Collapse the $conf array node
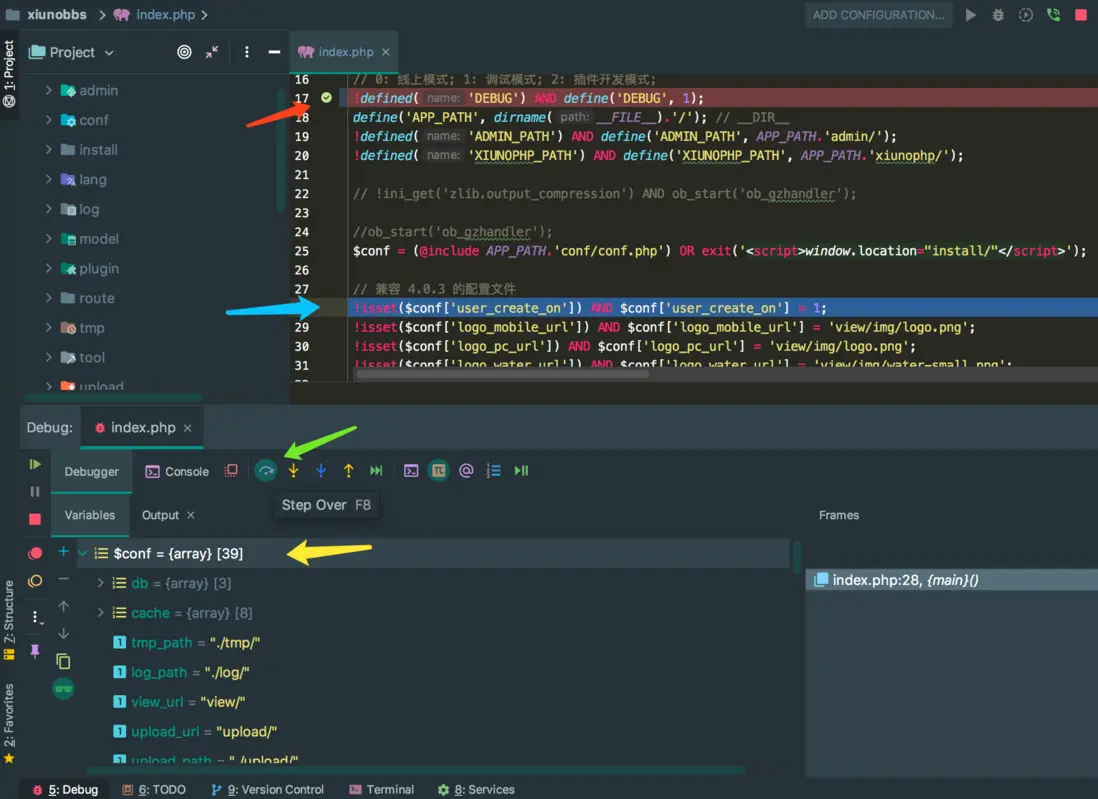The width and height of the screenshot is (1098, 799). tap(83, 553)
